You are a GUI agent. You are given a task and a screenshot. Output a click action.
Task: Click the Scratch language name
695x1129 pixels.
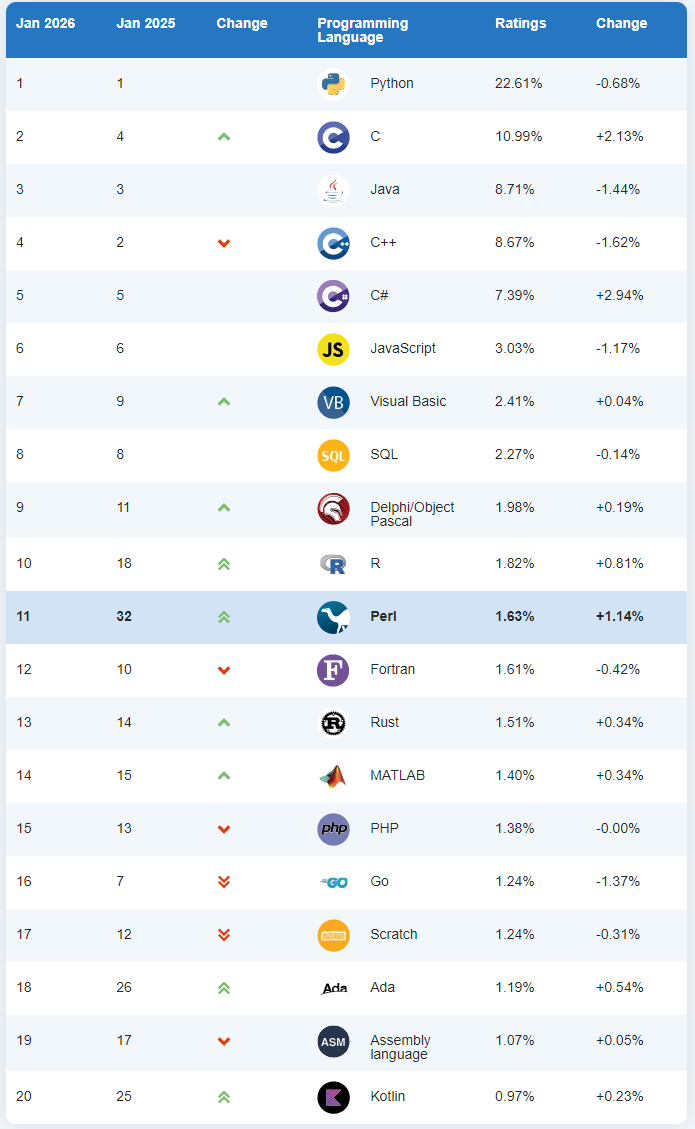pyautogui.click(x=394, y=934)
